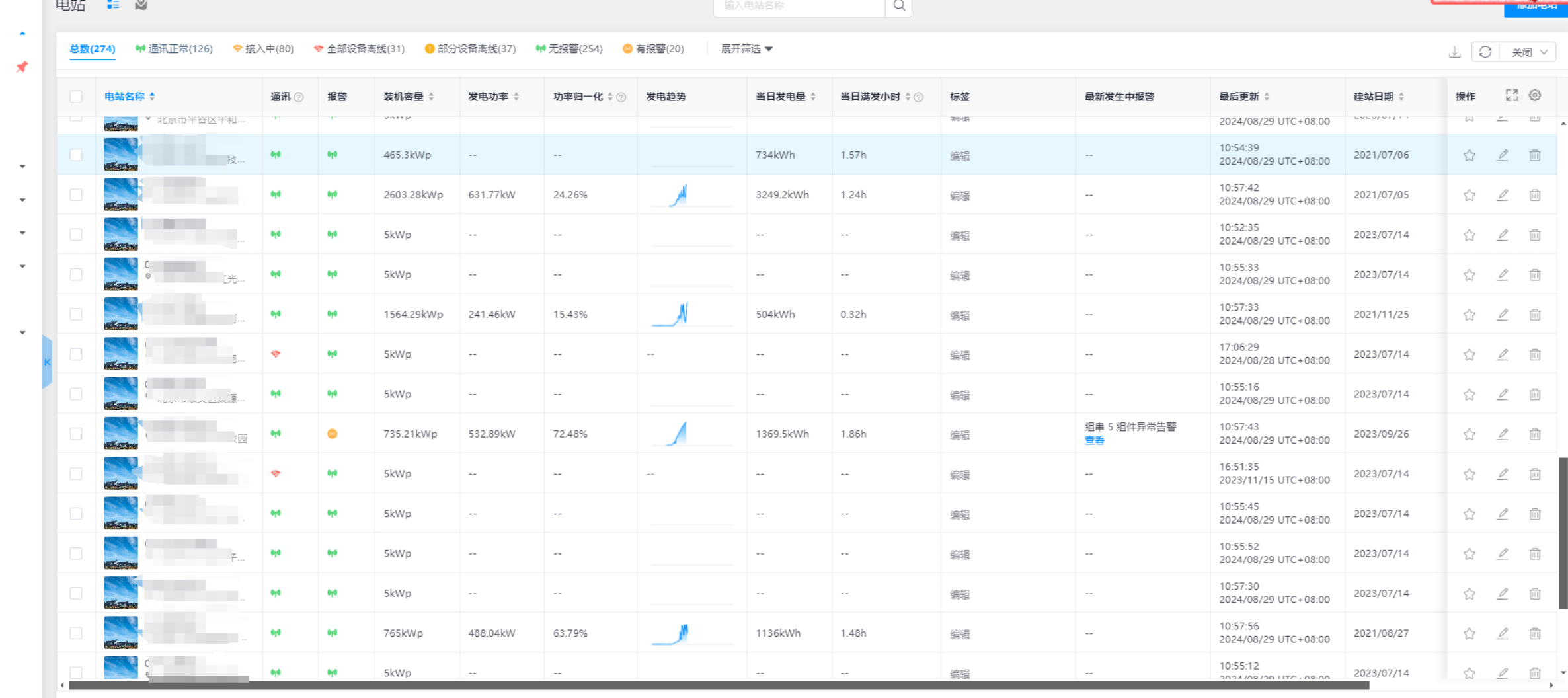The image size is (1568, 698).
Task: Open column settings gear icon
Action: pyautogui.click(x=1535, y=96)
